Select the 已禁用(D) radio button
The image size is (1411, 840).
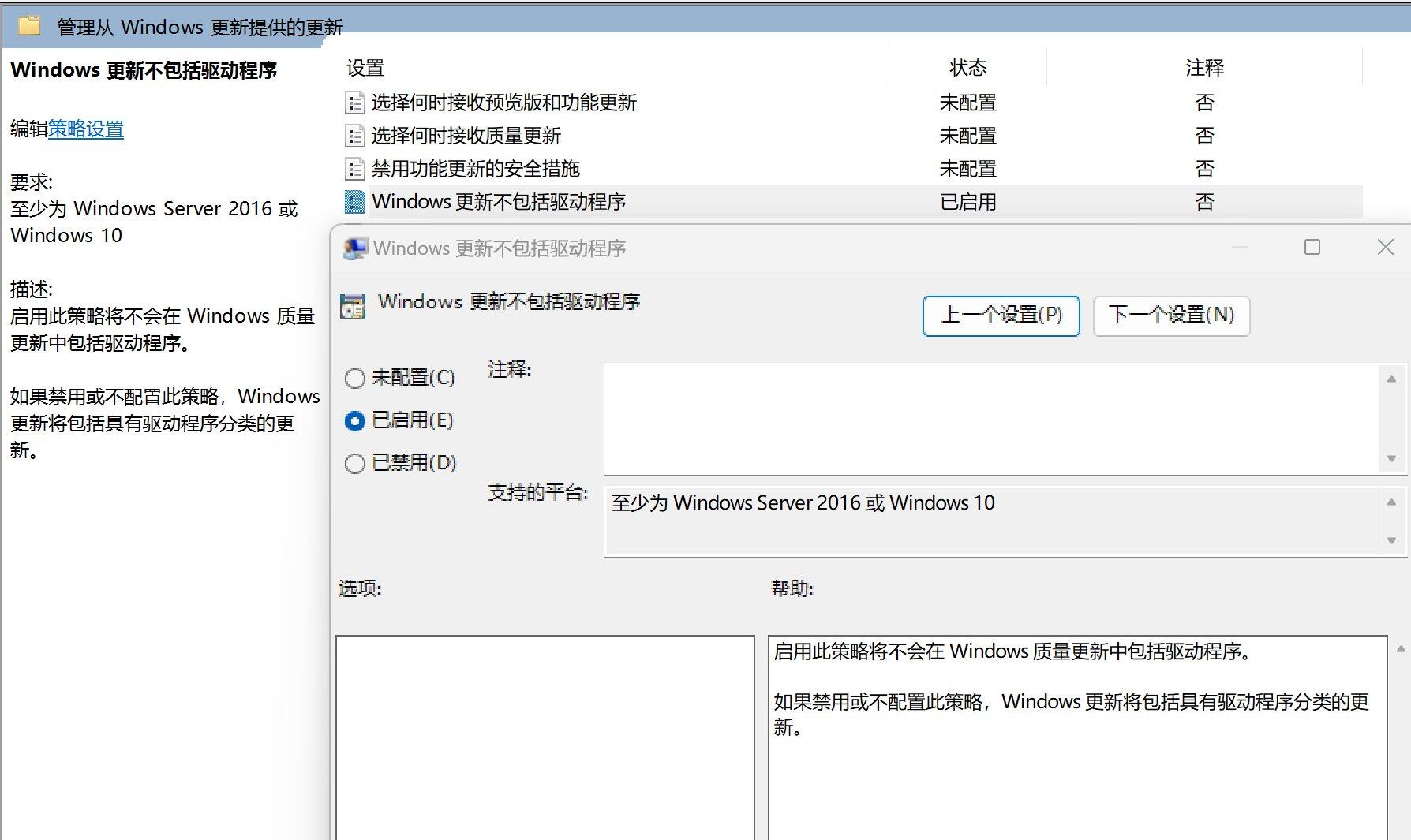pos(355,463)
